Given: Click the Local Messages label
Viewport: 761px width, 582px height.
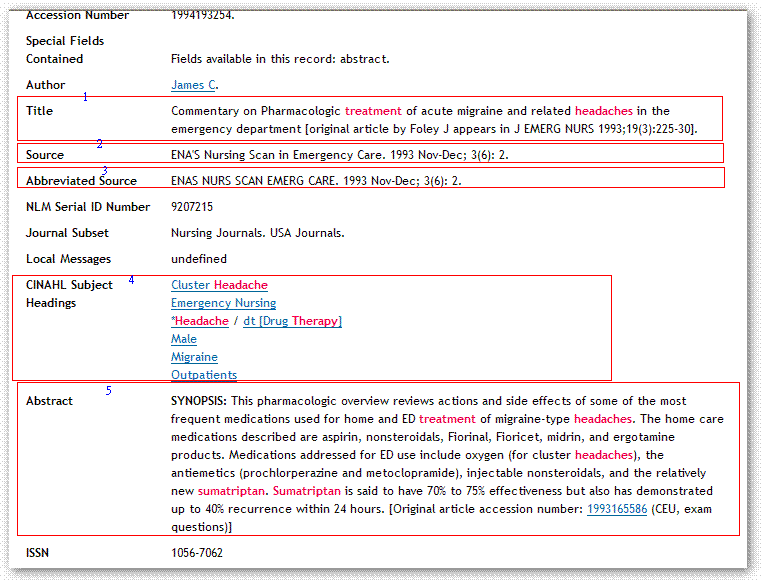Looking at the screenshot, I should point(68,259).
